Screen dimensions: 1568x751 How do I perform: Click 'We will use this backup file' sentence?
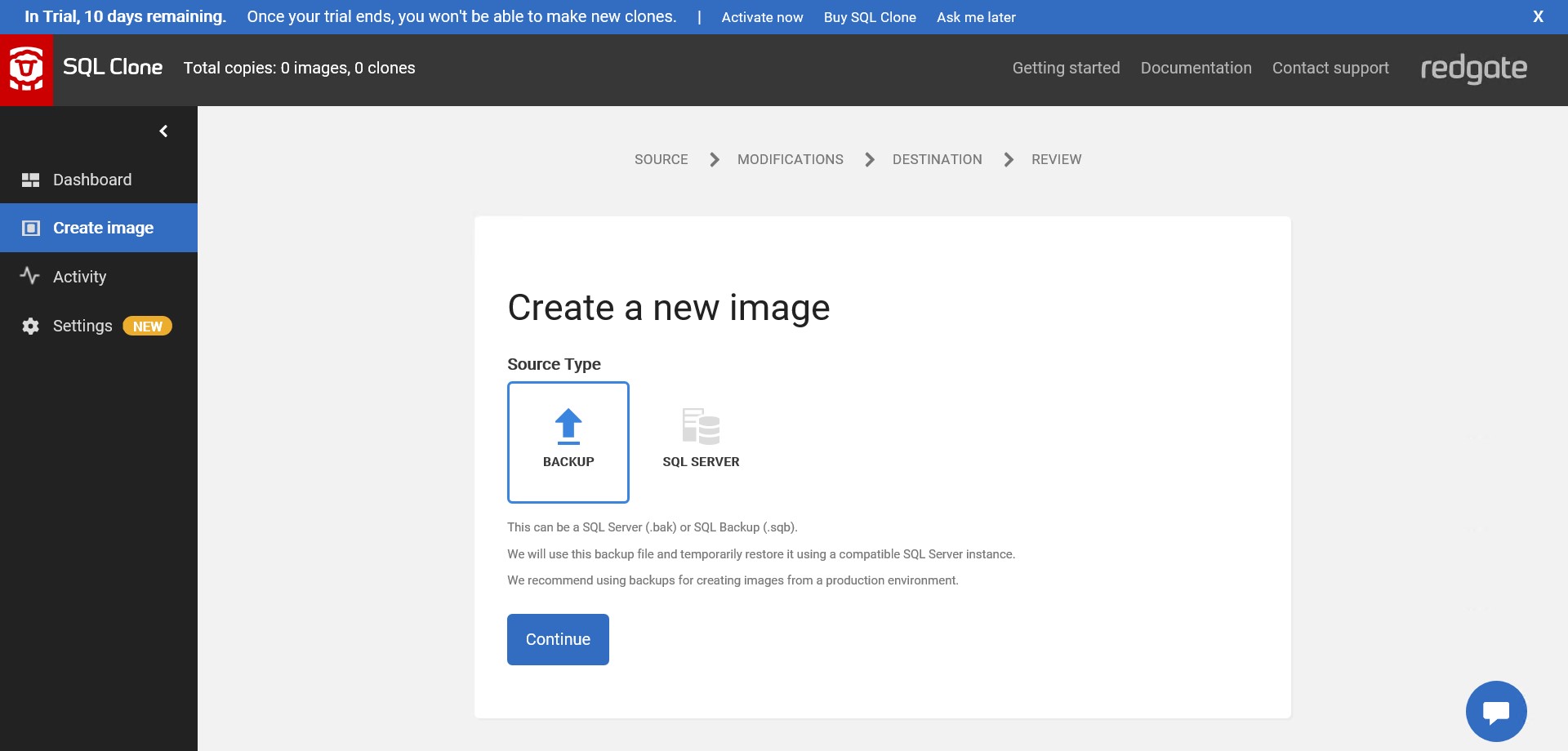coord(761,554)
